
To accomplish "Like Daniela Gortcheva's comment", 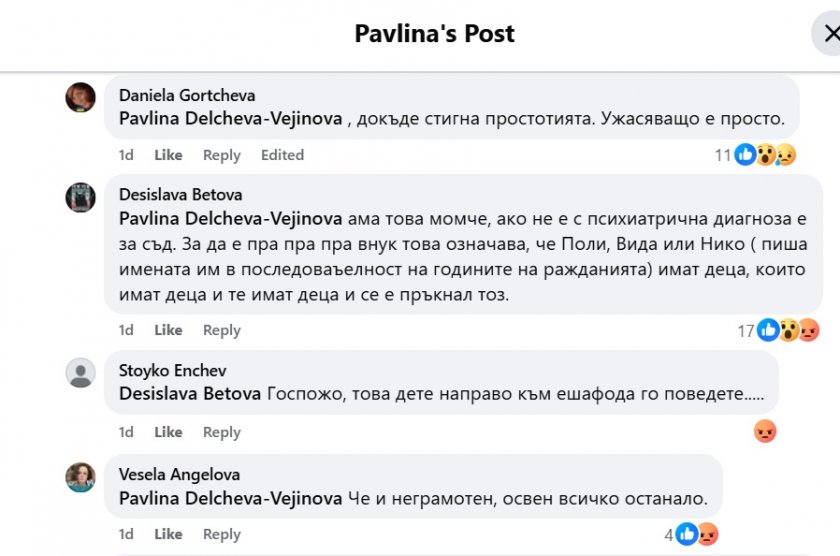I will (168, 155).
